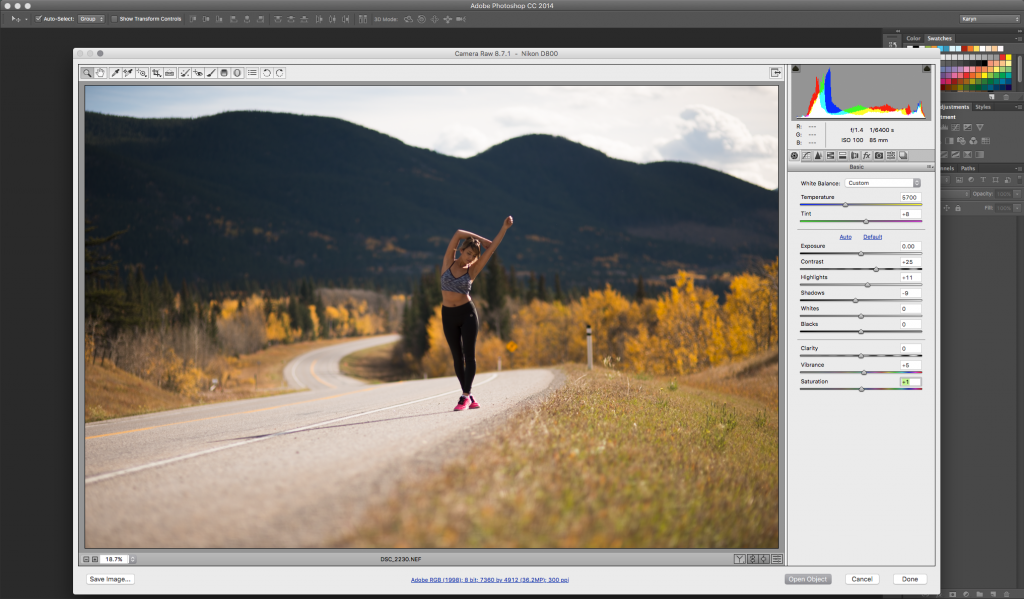The height and width of the screenshot is (599, 1024).
Task: Switch to the Lens Corrections tab
Action: pos(855,155)
